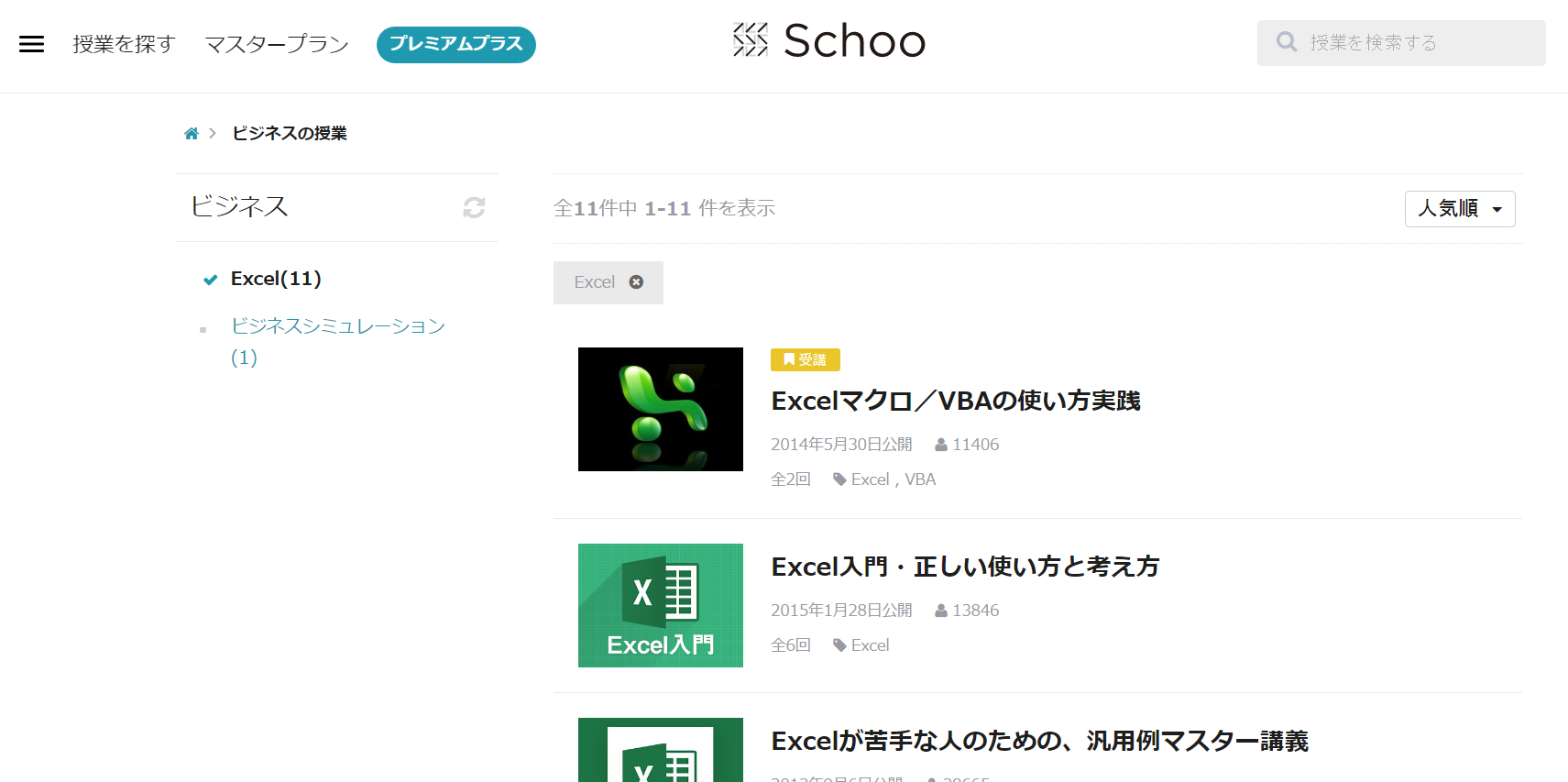
Task: Click the search magnifier icon
Action: point(1287,42)
